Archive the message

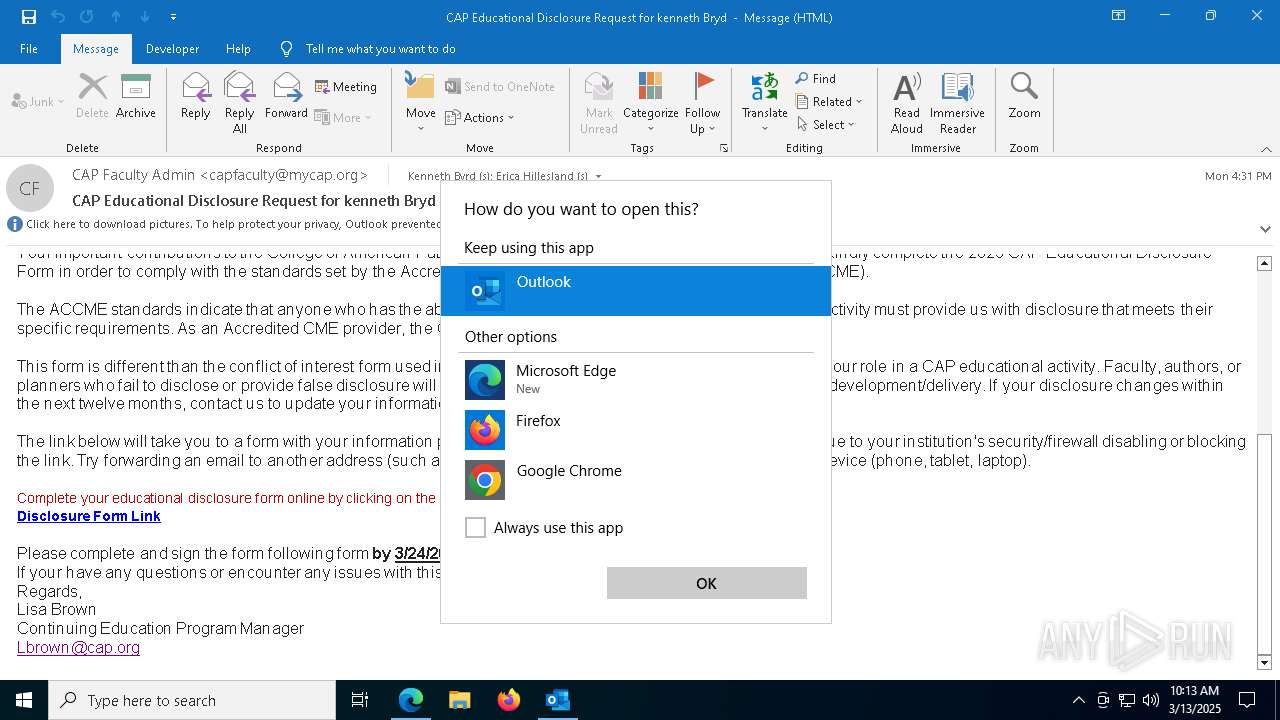(136, 96)
